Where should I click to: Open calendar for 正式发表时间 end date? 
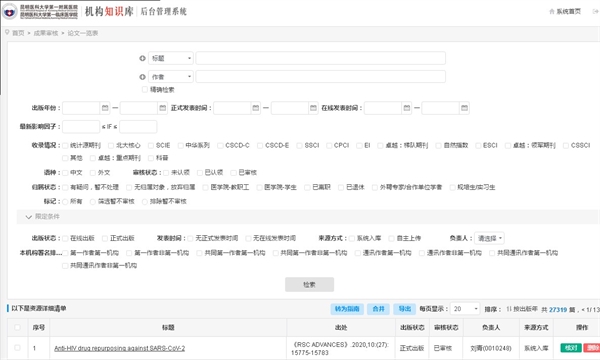coord(313,108)
